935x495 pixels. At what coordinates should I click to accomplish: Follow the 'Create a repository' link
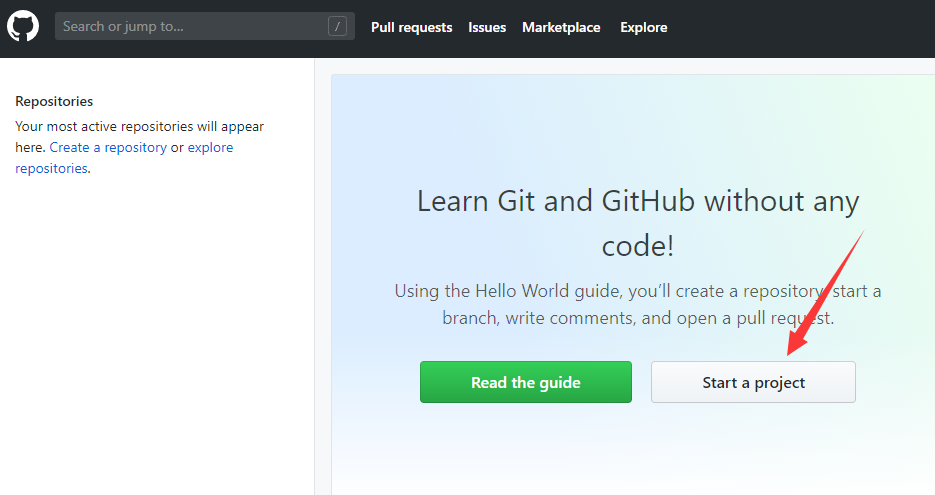click(108, 147)
